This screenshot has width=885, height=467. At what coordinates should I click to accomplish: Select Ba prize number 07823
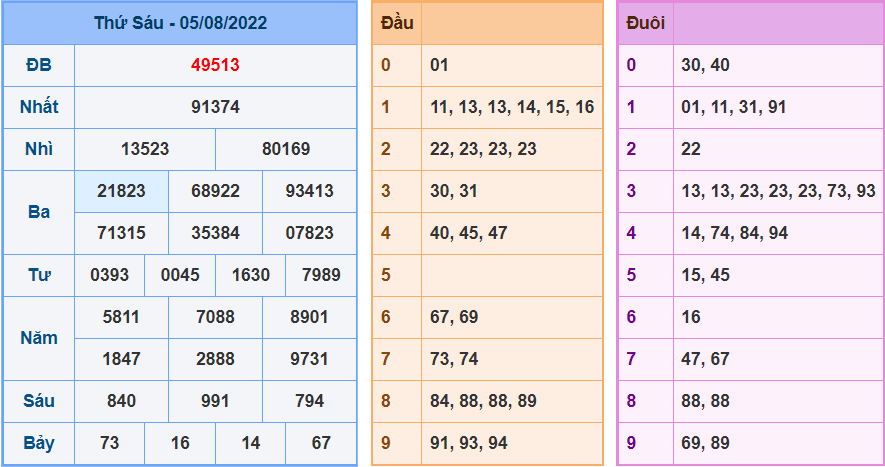[x=309, y=233]
